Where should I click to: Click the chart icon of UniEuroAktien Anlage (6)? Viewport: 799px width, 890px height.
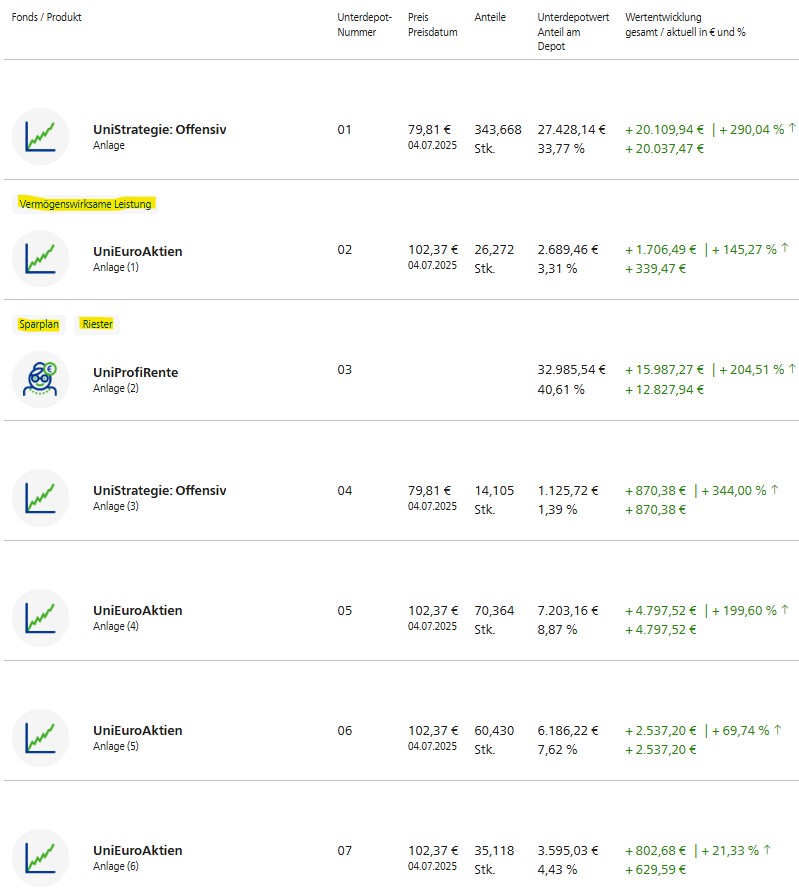click(40, 858)
